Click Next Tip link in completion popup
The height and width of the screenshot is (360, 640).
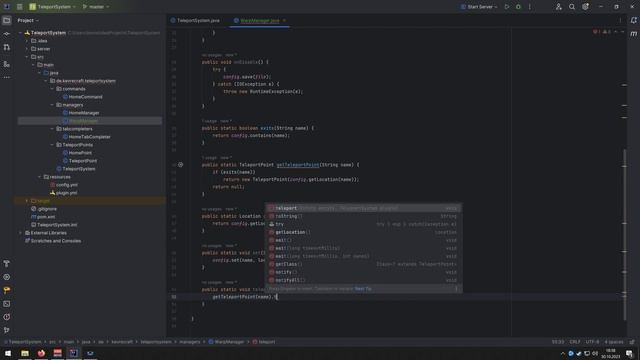[363, 289]
